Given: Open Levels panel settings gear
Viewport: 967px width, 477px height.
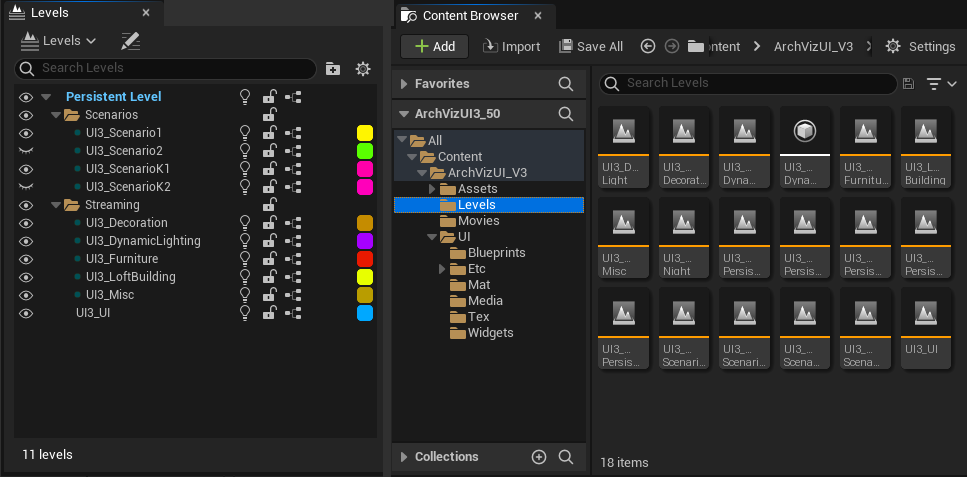Looking at the screenshot, I should [x=363, y=68].
